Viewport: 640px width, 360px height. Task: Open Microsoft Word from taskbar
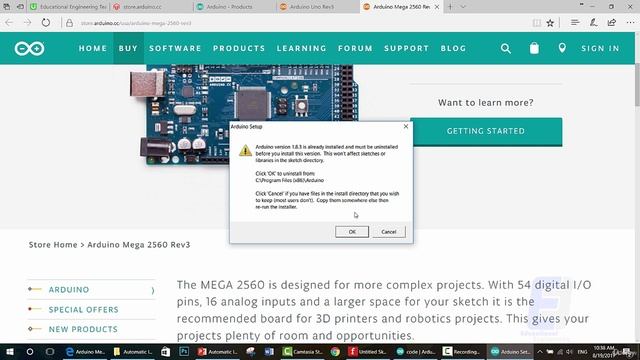tap(269, 351)
